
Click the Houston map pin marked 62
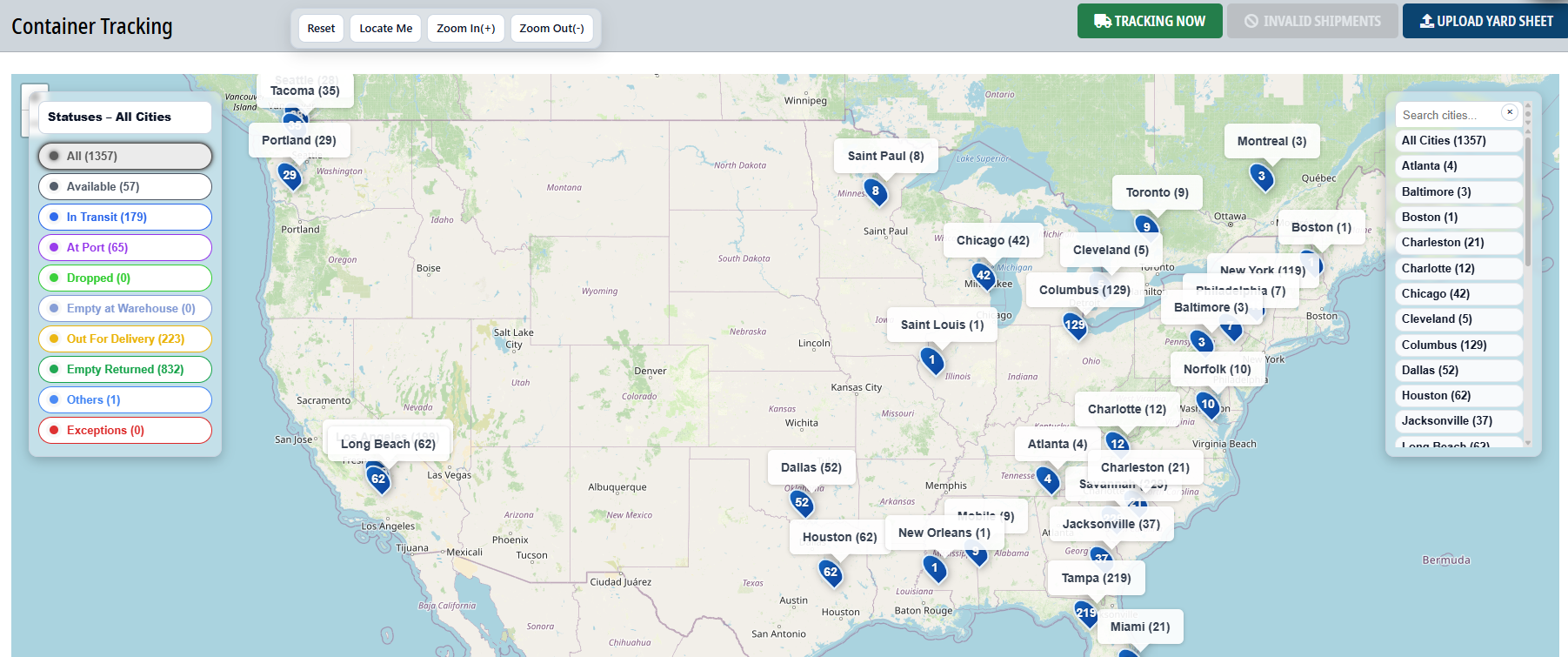click(x=831, y=573)
